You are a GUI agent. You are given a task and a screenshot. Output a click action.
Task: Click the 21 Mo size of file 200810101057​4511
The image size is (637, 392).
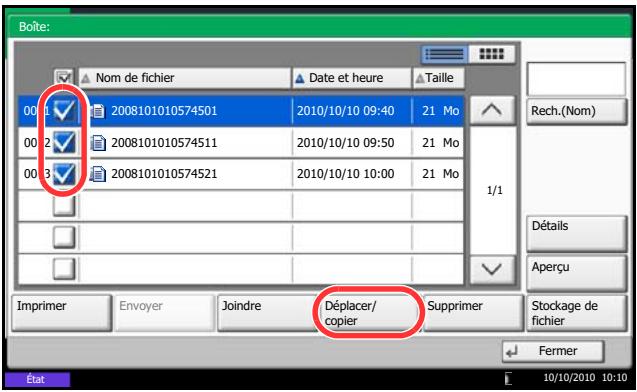(x=440, y=143)
